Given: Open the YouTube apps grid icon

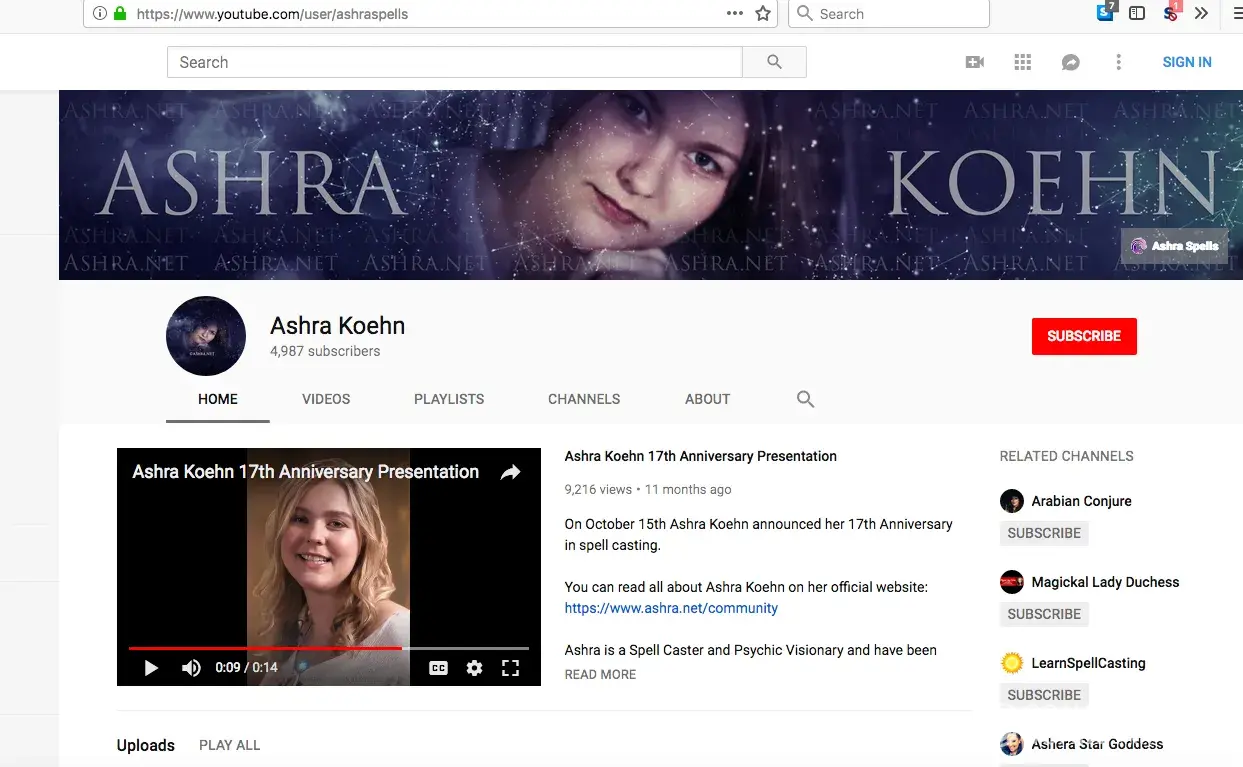Looking at the screenshot, I should click(x=1022, y=62).
